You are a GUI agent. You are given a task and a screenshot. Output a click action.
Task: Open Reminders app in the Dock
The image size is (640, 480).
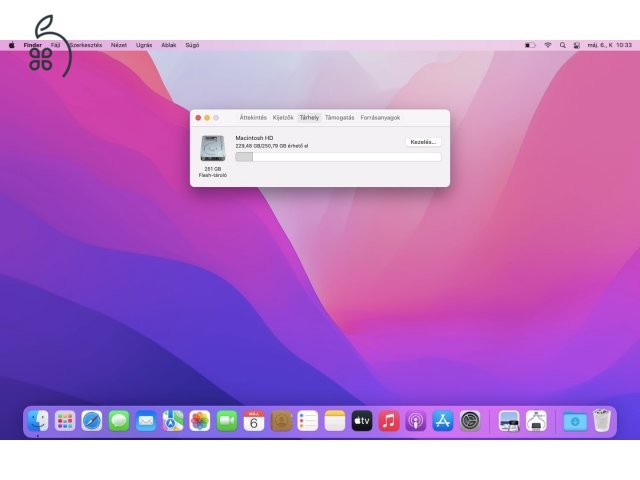[308, 421]
